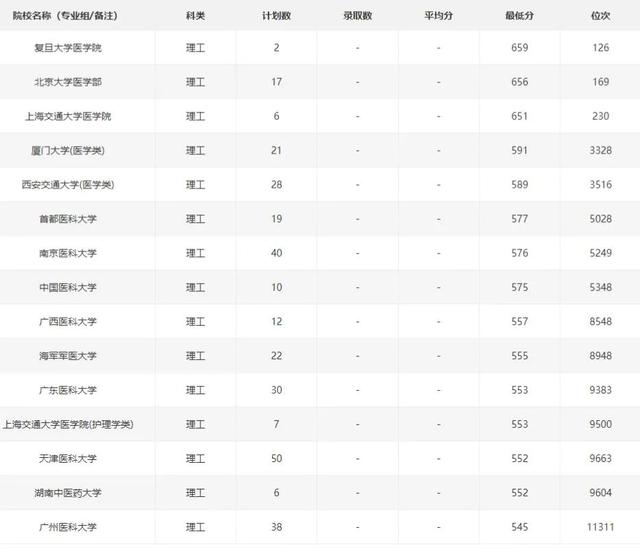This screenshot has height=558, width=640.
Task: Select the 北京大学医学部 row name
Action: pyautogui.click(x=68, y=82)
